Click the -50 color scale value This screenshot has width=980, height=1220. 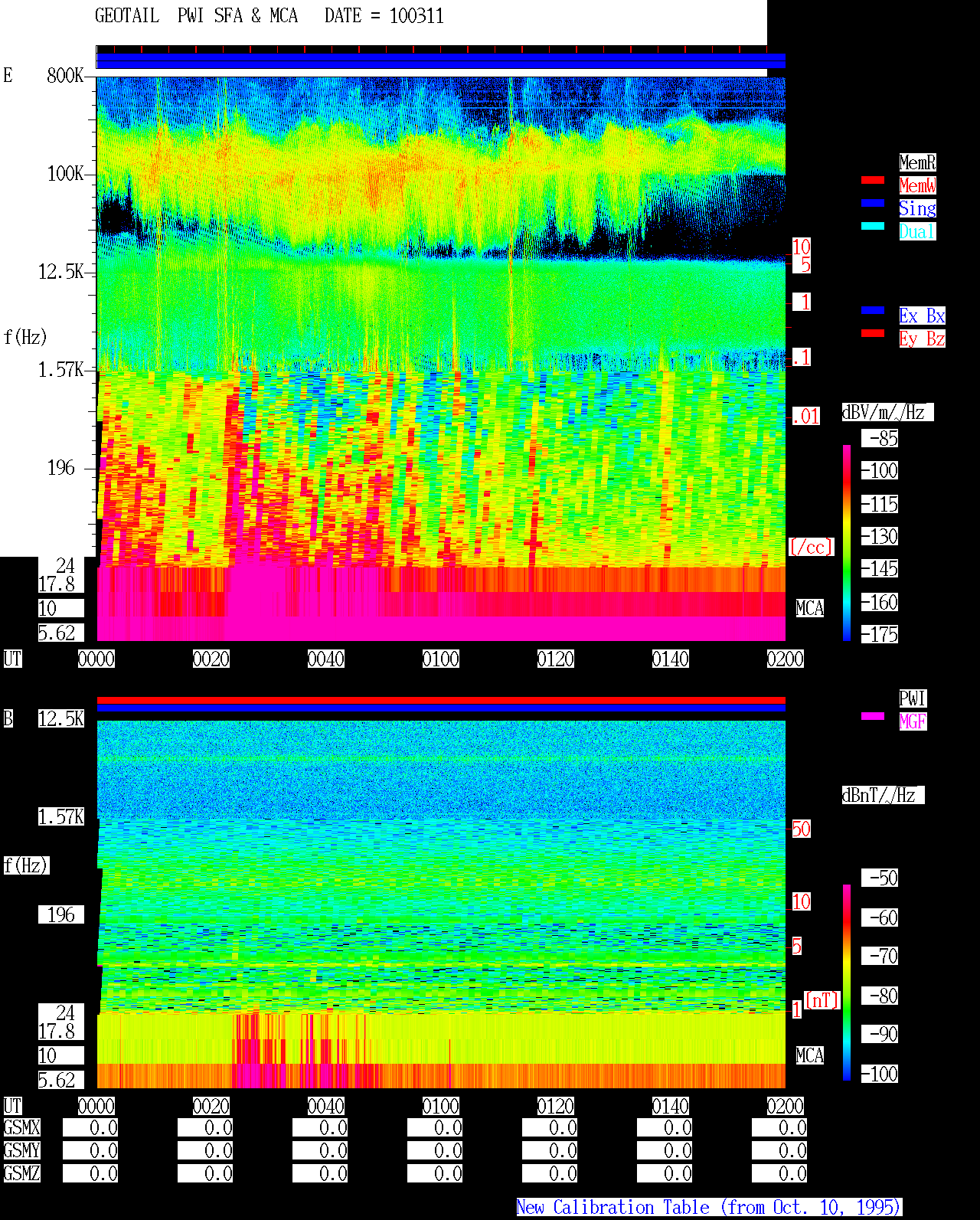pyautogui.click(x=880, y=878)
